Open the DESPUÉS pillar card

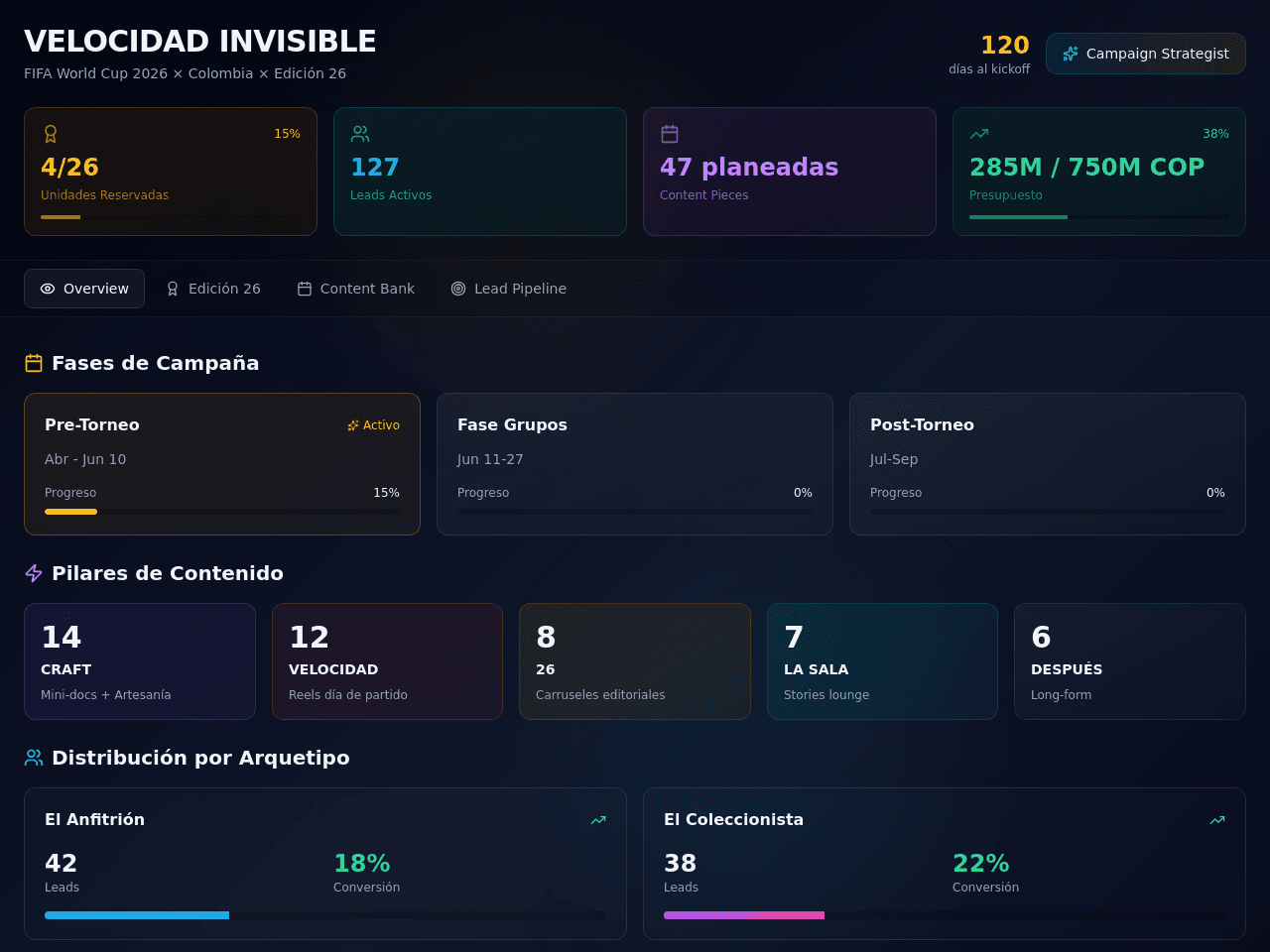click(x=1130, y=661)
